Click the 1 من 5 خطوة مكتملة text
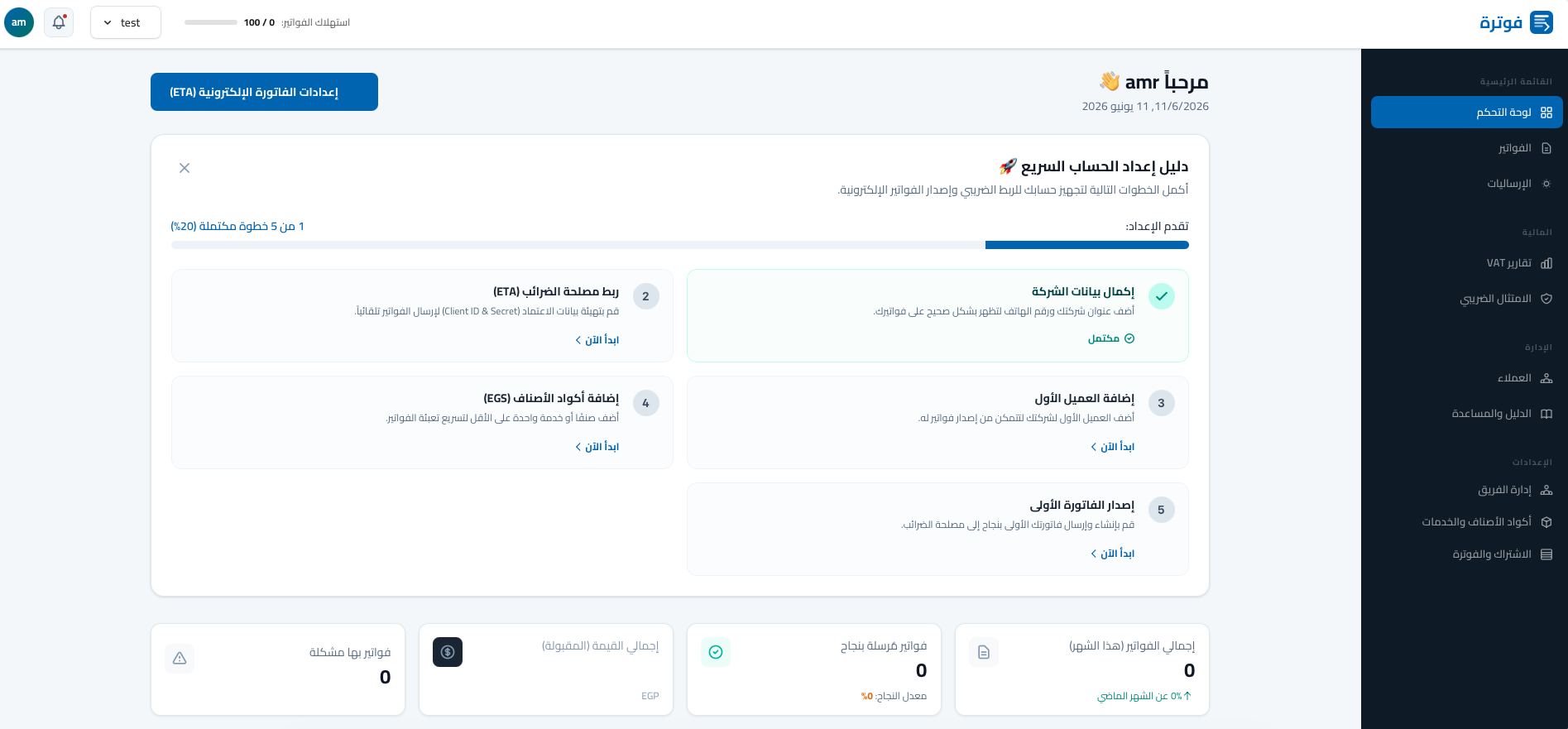The height and width of the screenshot is (729, 1568). click(237, 226)
